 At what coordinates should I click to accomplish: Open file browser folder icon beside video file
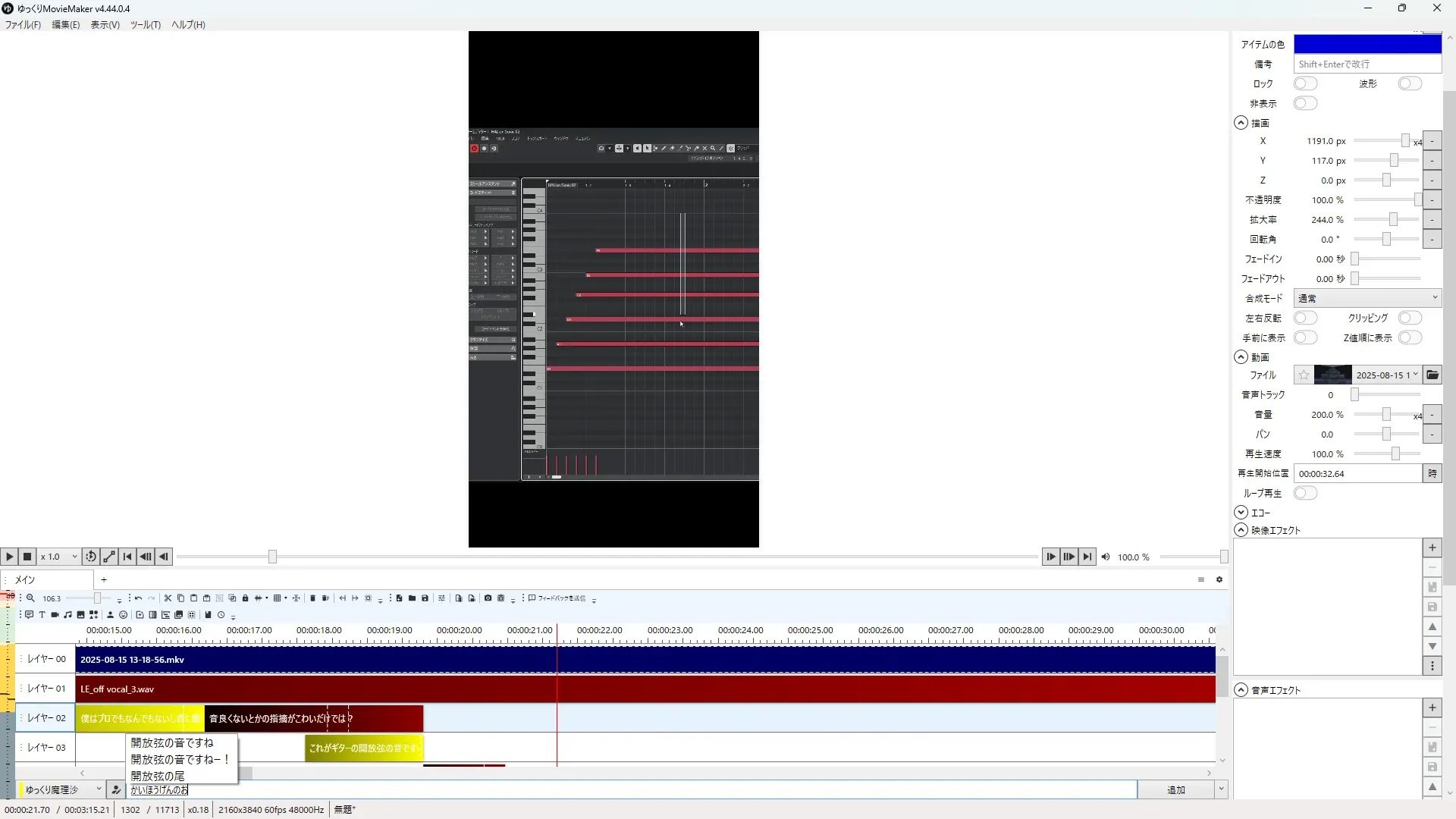click(1432, 375)
